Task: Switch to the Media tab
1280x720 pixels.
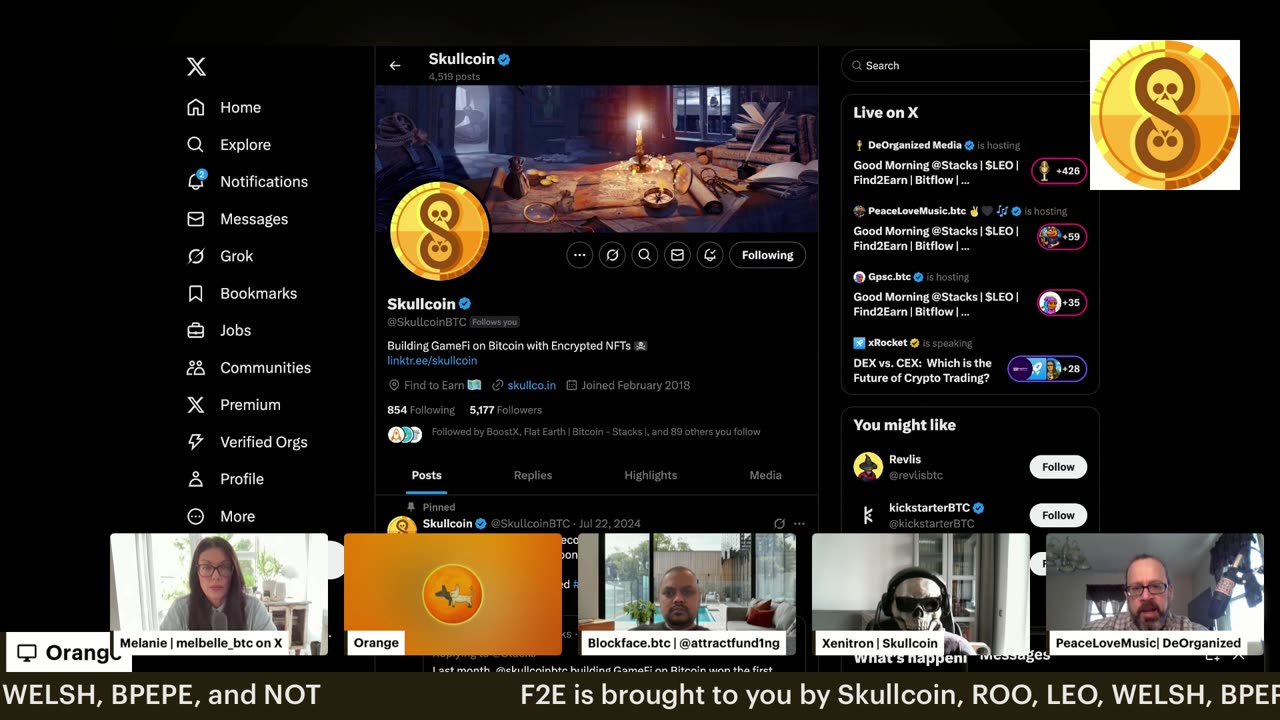Action: (x=766, y=475)
